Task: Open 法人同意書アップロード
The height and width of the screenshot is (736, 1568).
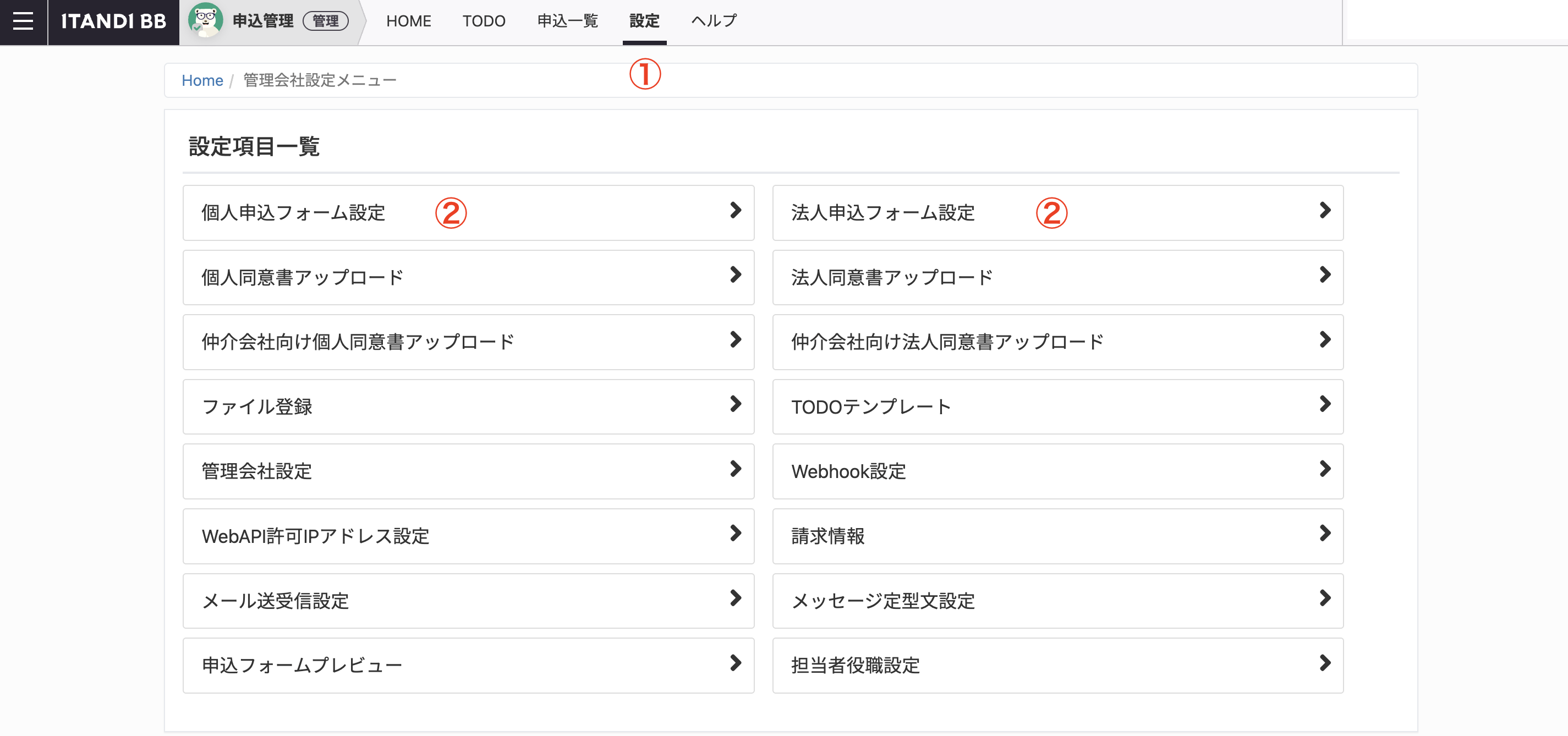Action: coord(1058,277)
